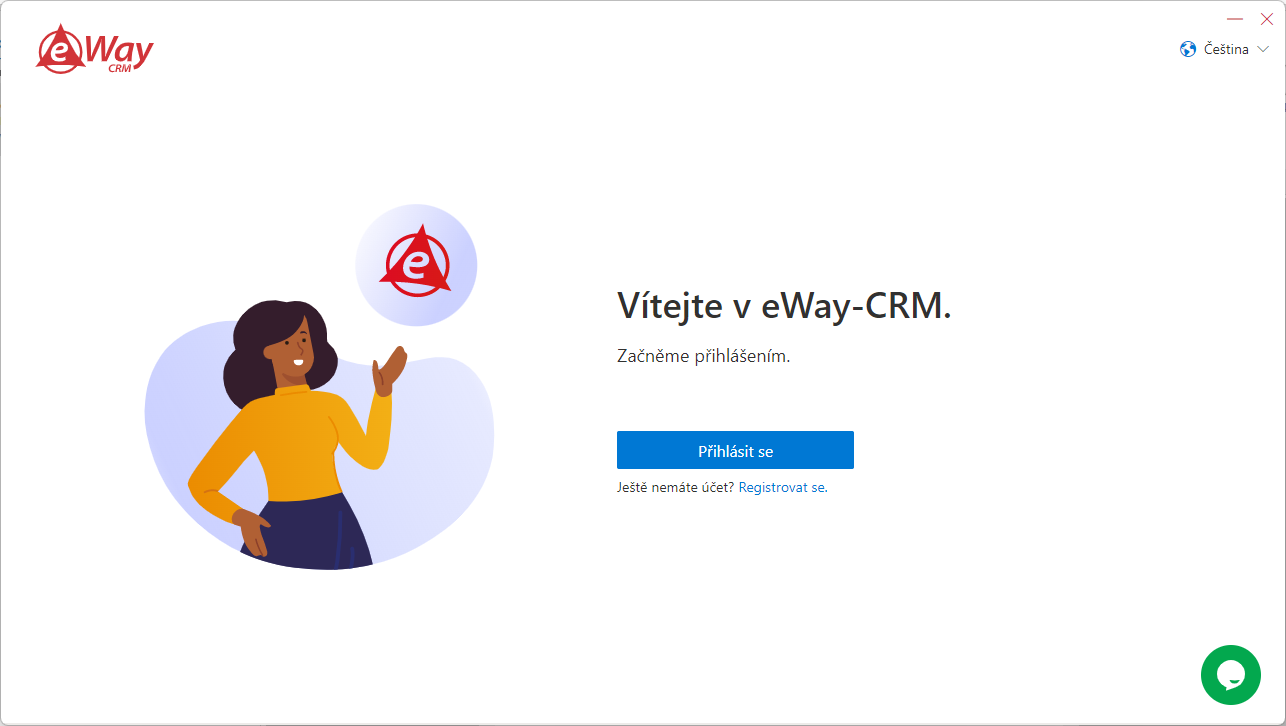Click the 'Začněme přihlášením.' subtitle
Viewport: 1286px width, 726px height.
click(703, 356)
